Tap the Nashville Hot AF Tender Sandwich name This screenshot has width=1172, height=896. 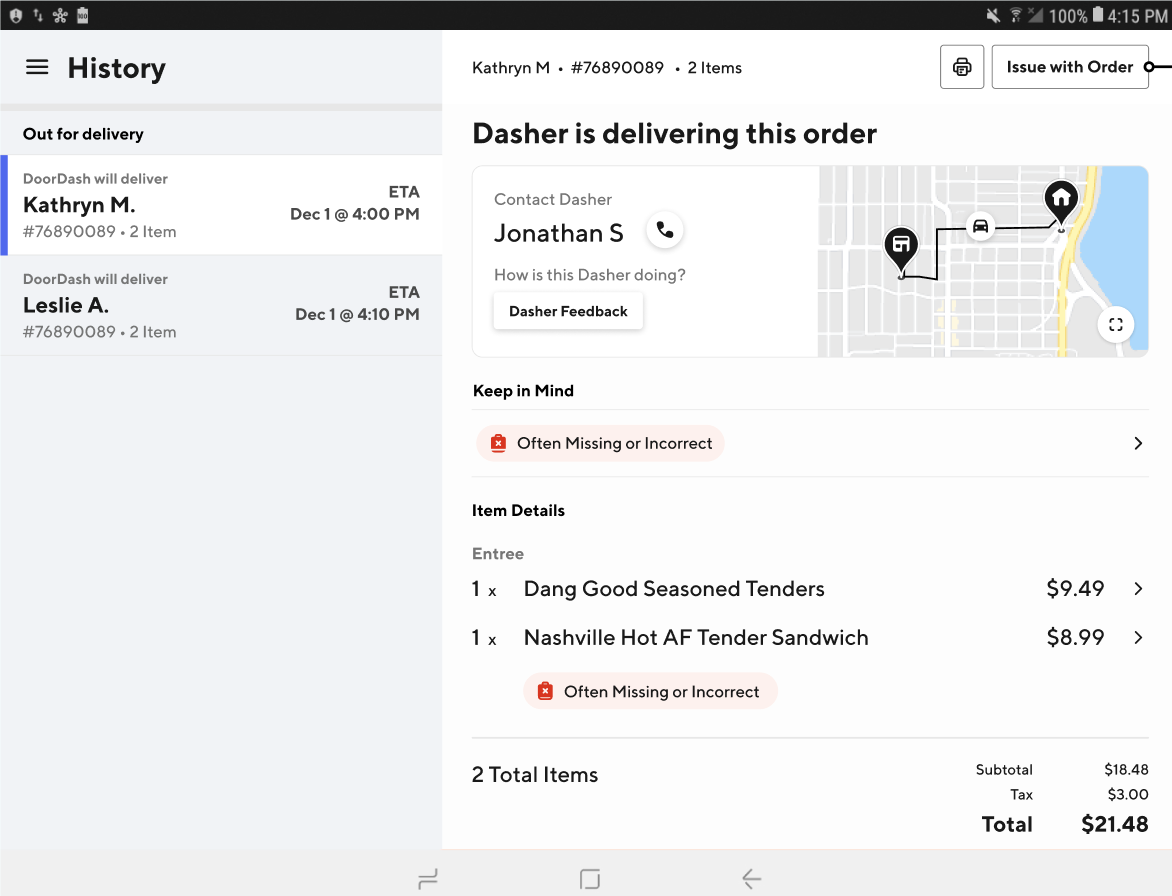tap(696, 637)
